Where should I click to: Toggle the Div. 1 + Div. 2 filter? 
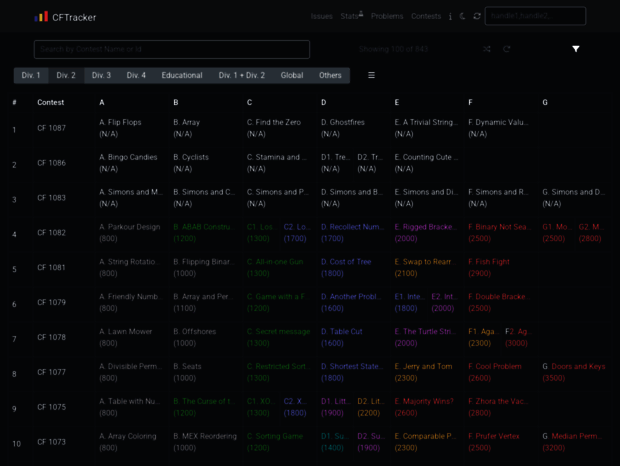242,75
